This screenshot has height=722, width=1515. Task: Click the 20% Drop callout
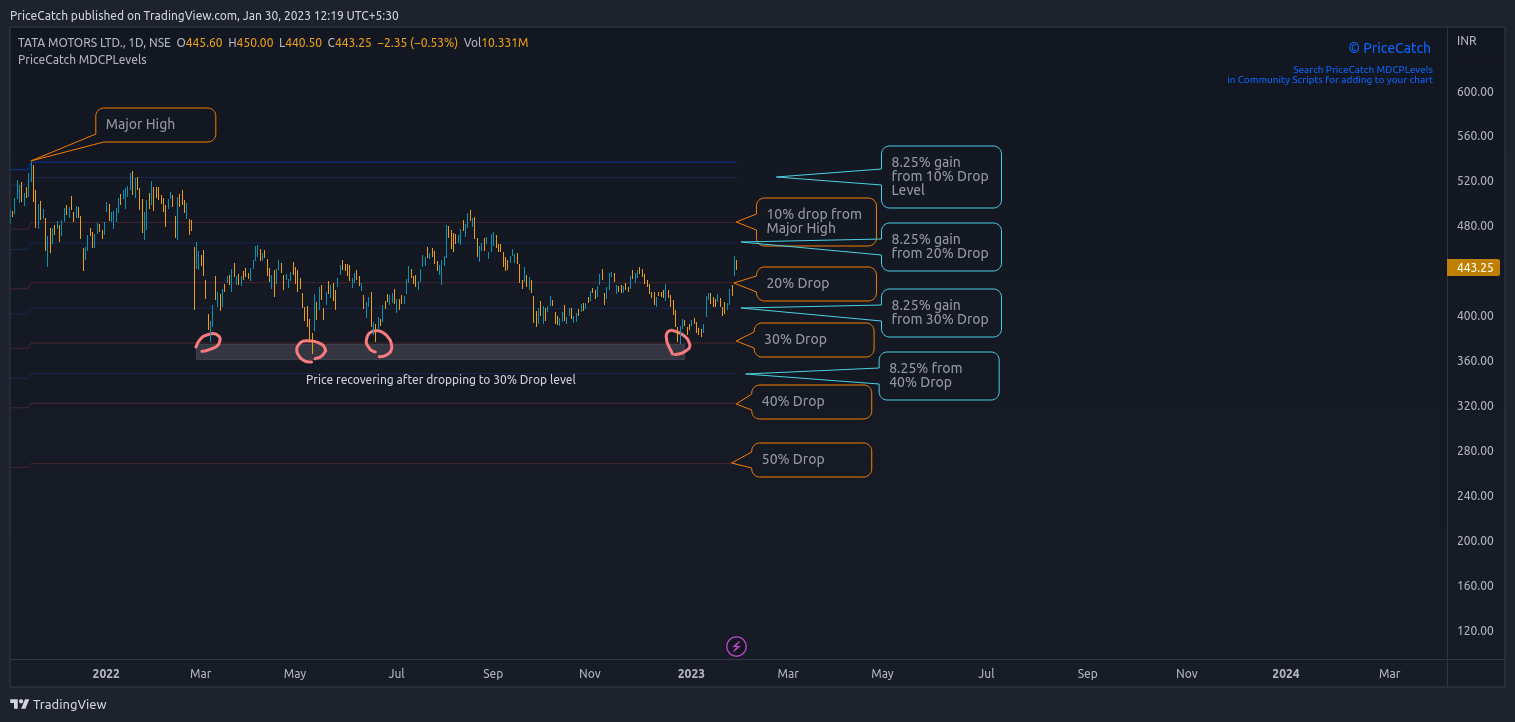(816, 284)
